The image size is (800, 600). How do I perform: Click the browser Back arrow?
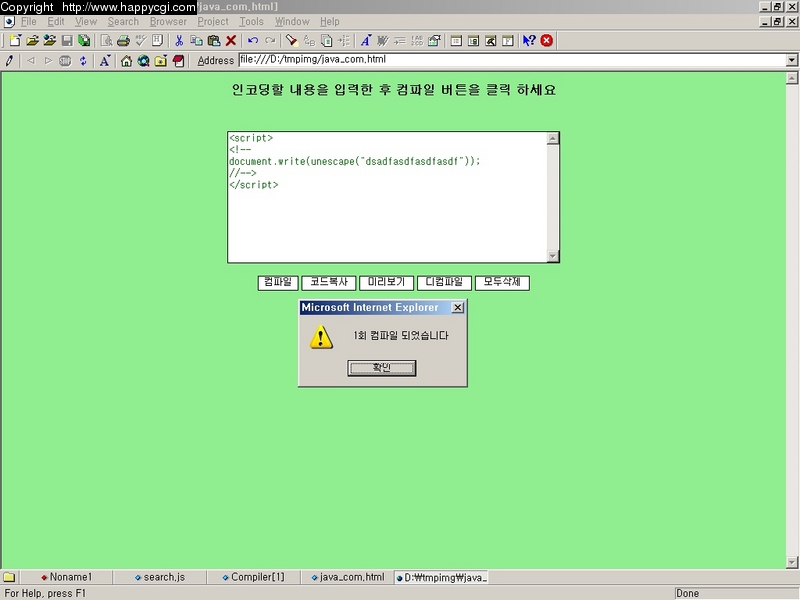tap(31, 61)
